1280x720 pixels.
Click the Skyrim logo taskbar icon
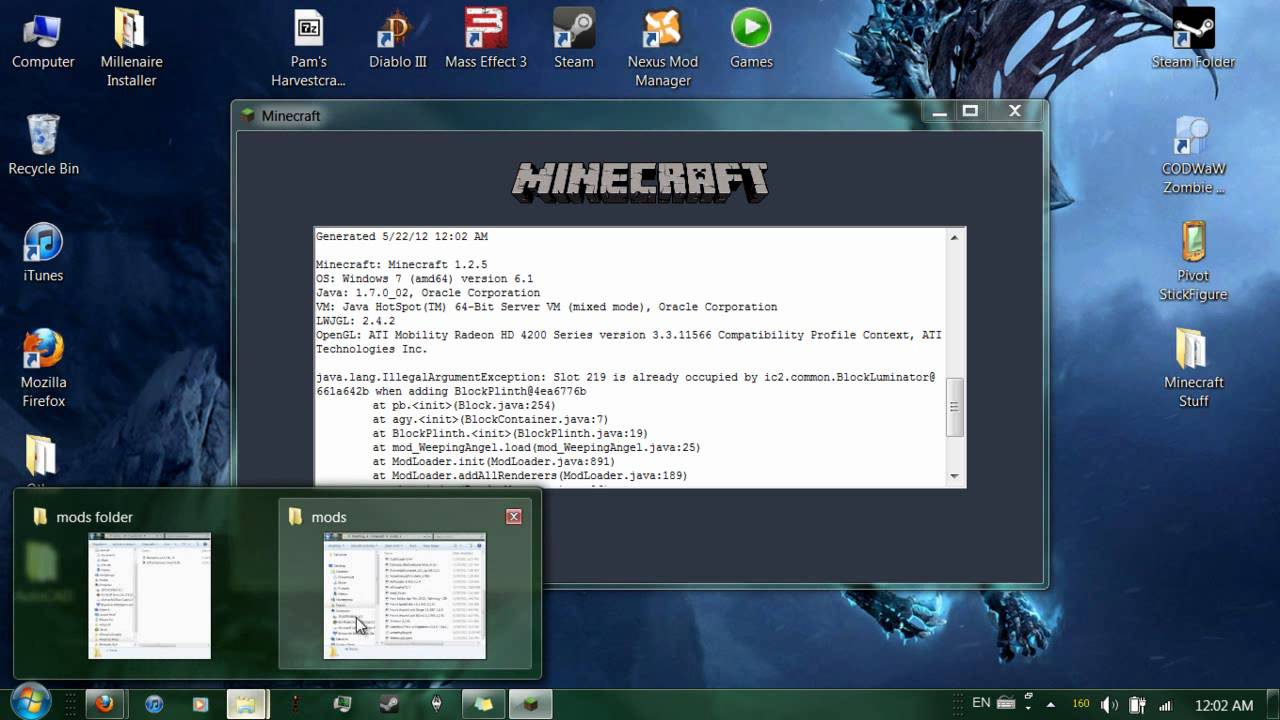[x=436, y=704]
